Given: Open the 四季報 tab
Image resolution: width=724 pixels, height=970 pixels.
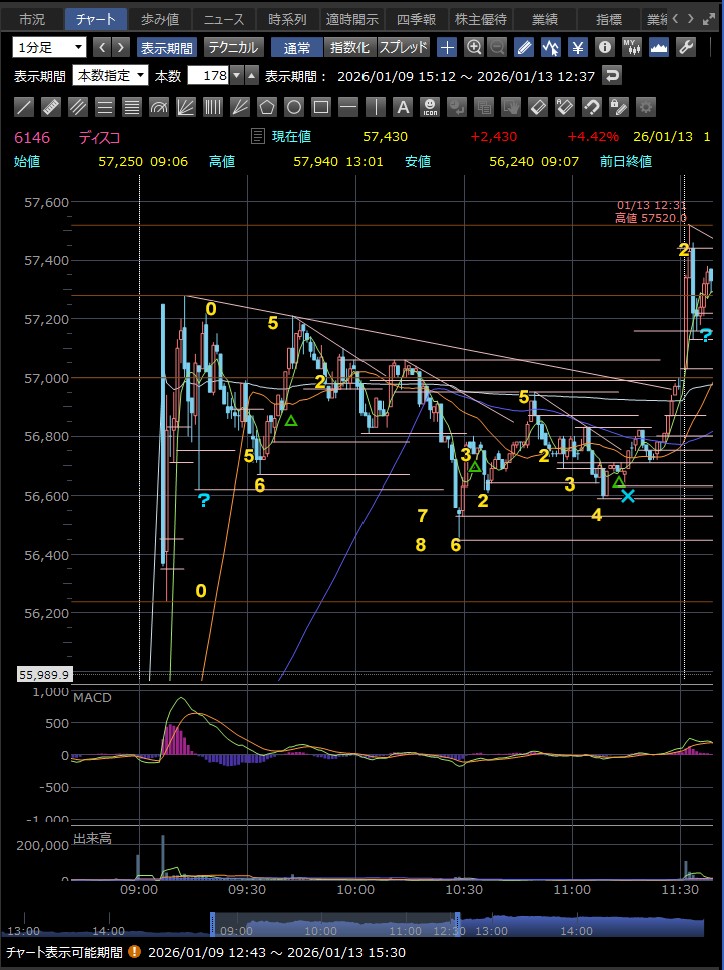Looking at the screenshot, I should (414, 19).
